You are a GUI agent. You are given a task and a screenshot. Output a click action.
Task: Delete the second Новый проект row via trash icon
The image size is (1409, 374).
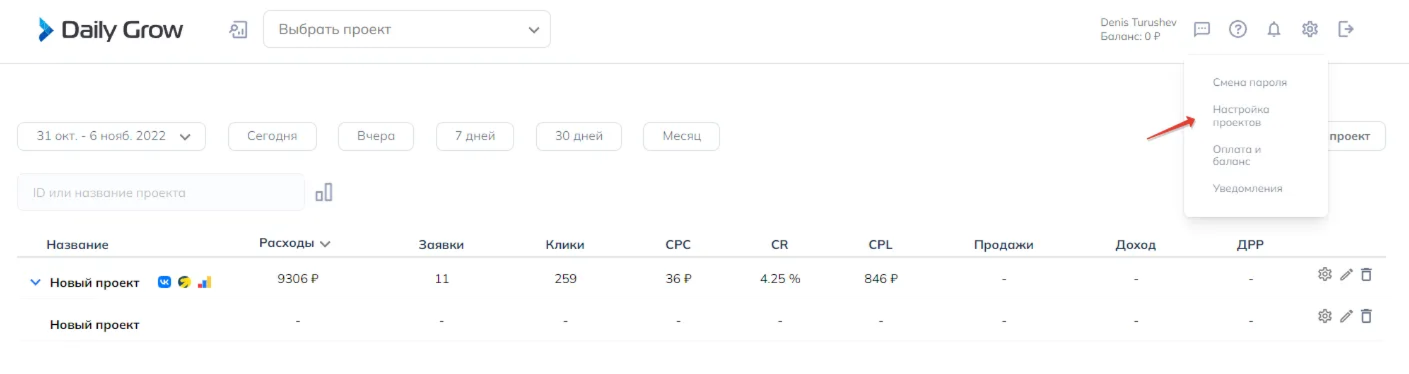click(x=1366, y=316)
